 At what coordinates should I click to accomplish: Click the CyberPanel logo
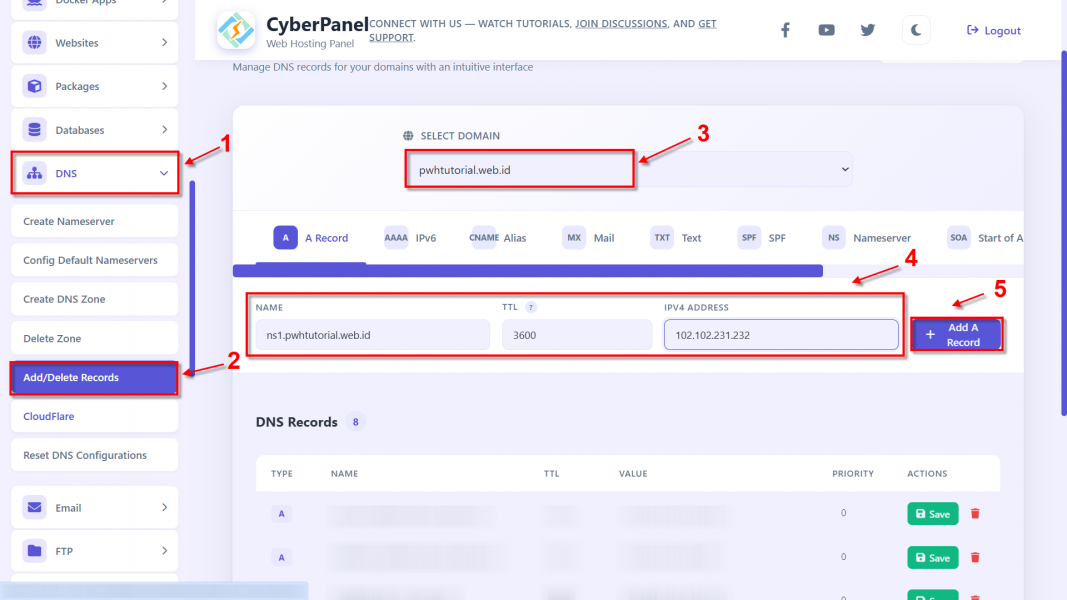tap(235, 30)
